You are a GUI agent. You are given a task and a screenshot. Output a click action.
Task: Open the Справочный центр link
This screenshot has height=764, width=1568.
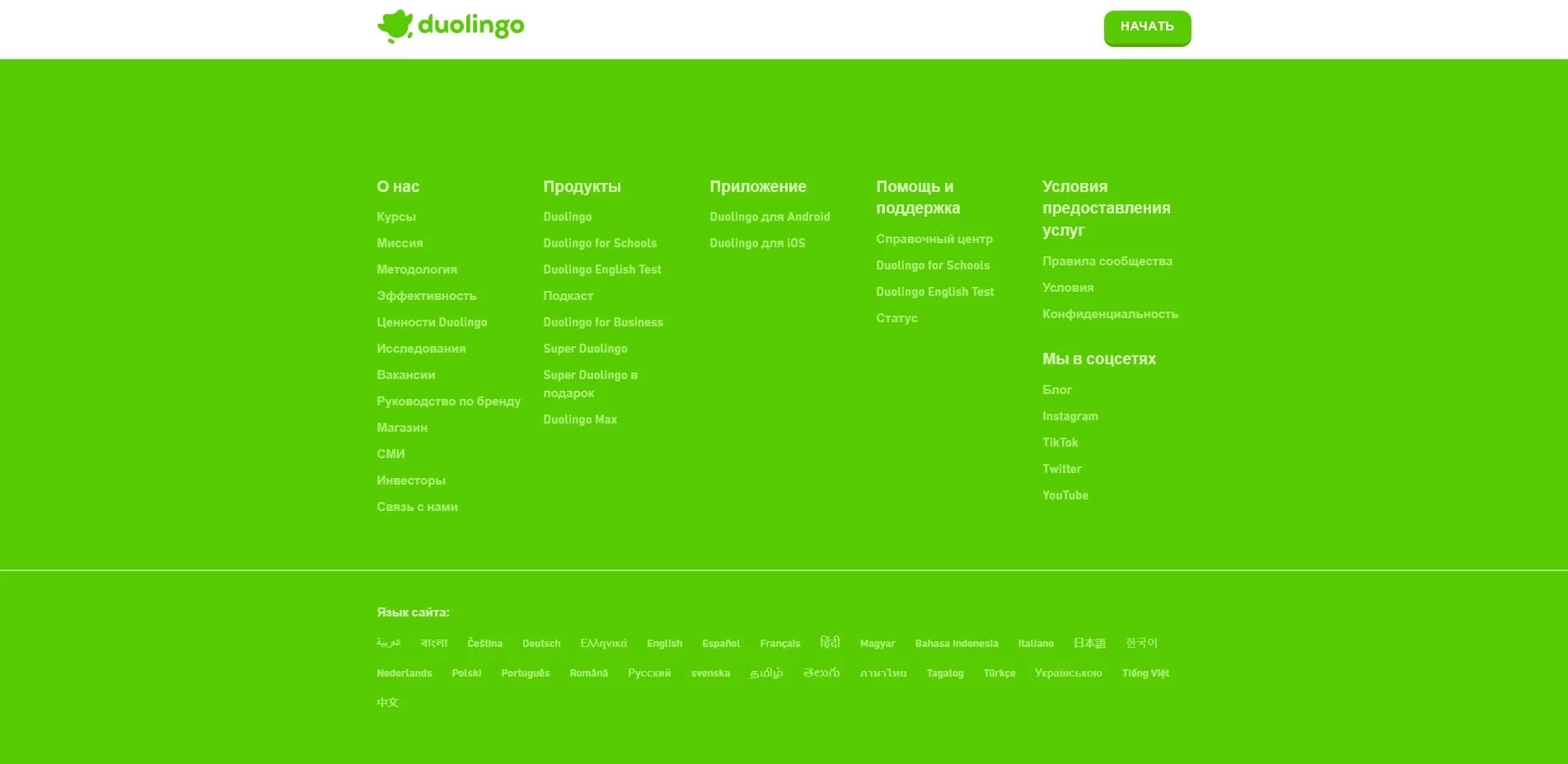[934, 239]
